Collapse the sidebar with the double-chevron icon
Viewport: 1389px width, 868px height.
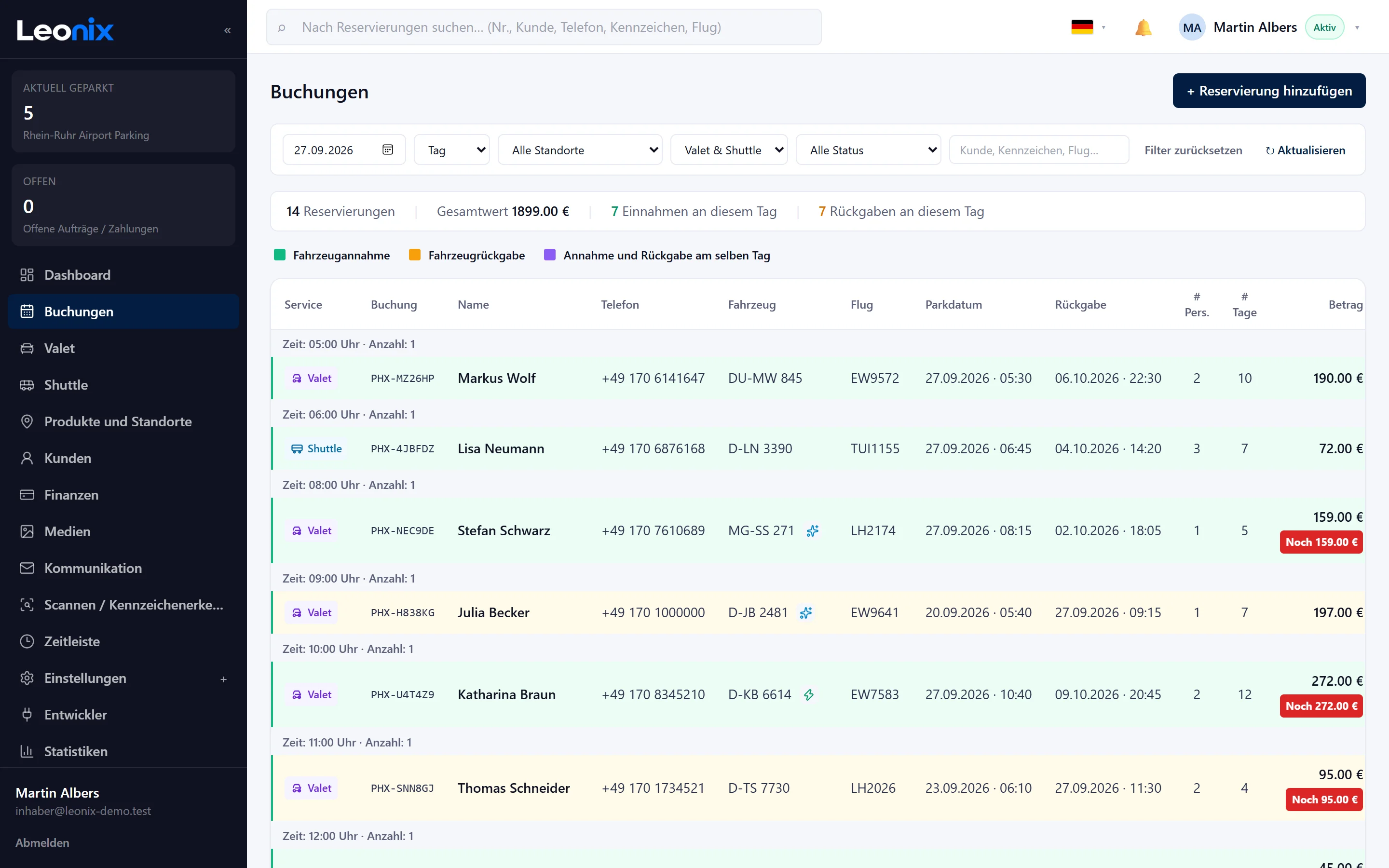[227, 30]
